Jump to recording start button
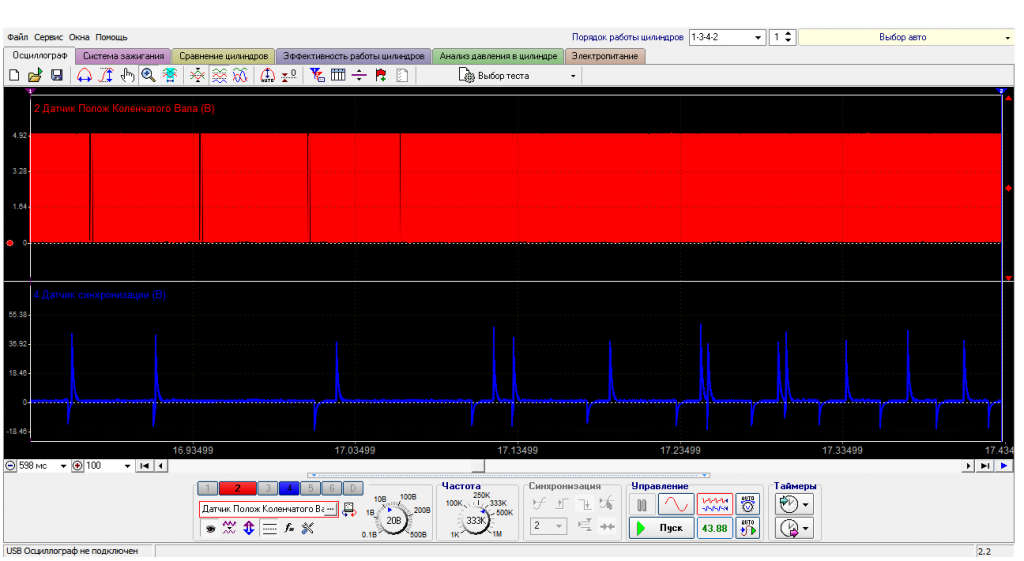This screenshot has width=1024, height=561. (x=144, y=466)
